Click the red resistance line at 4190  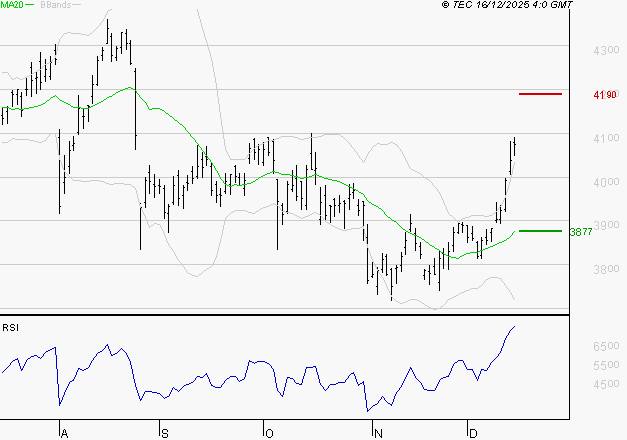point(540,94)
